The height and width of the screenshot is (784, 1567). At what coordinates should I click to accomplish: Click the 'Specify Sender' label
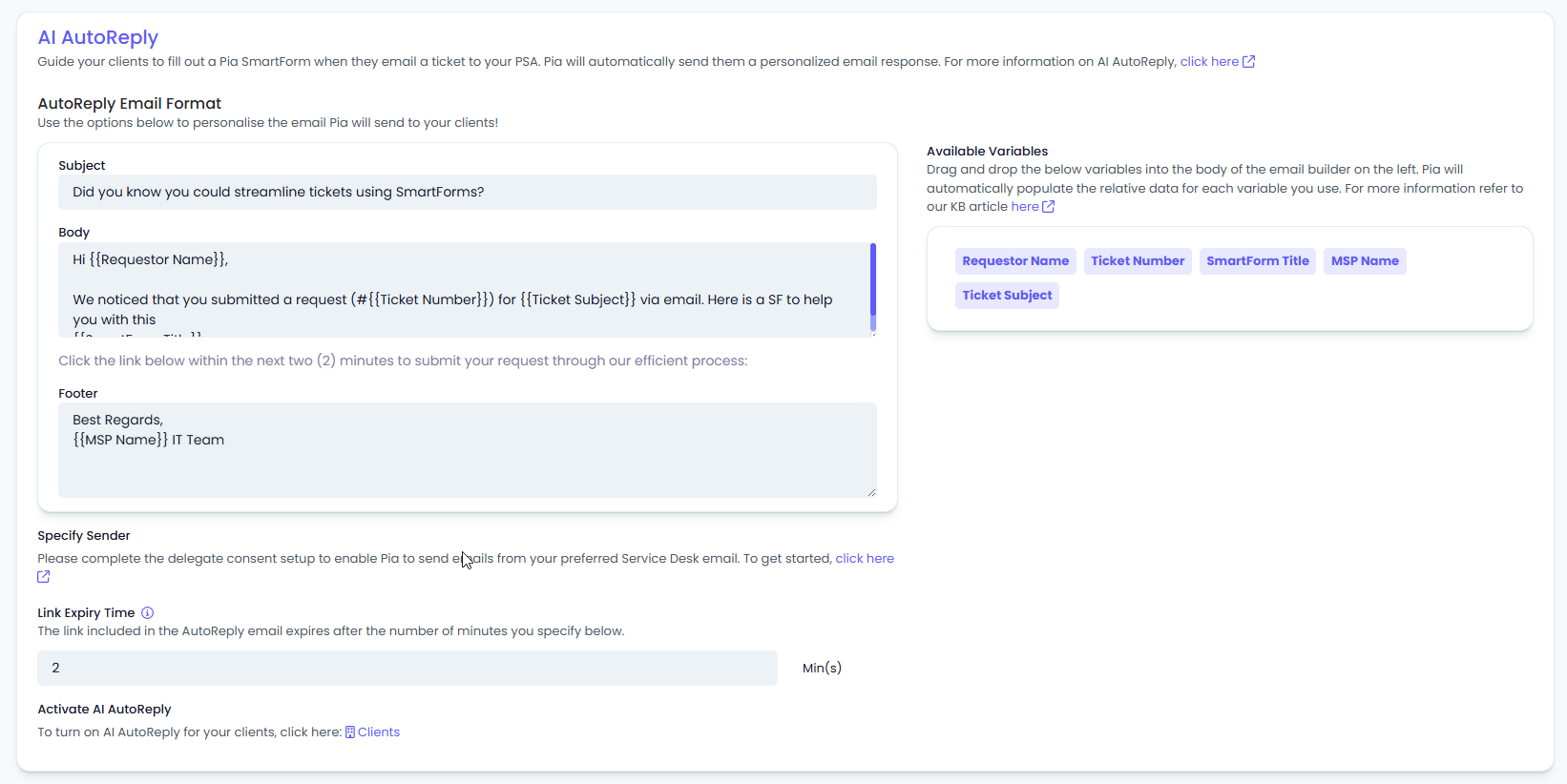[84, 536]
